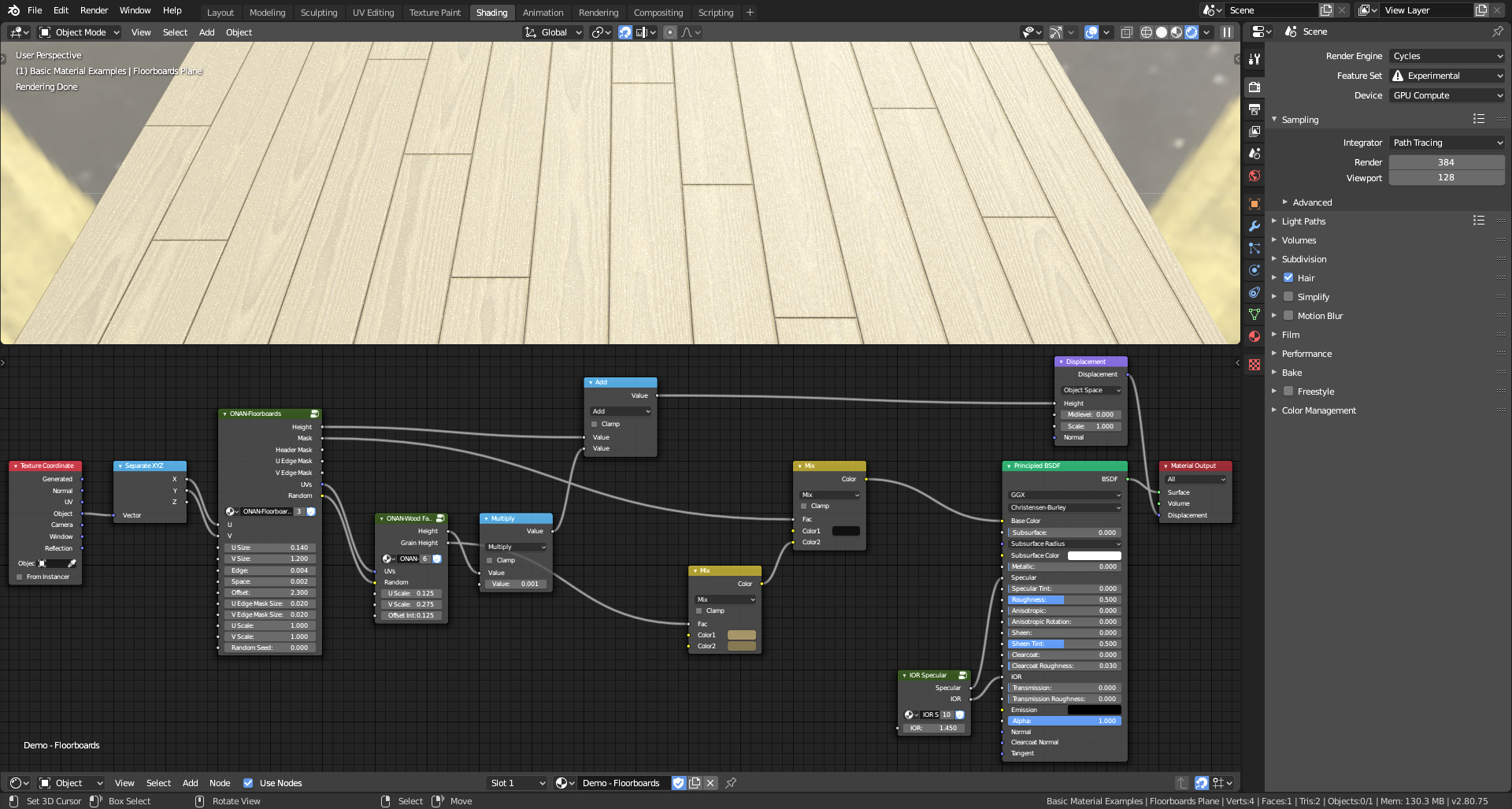Pin the Demo - Floorboards material
The width and height of the screenshot is (1512, 809).
tap(731, 783)
